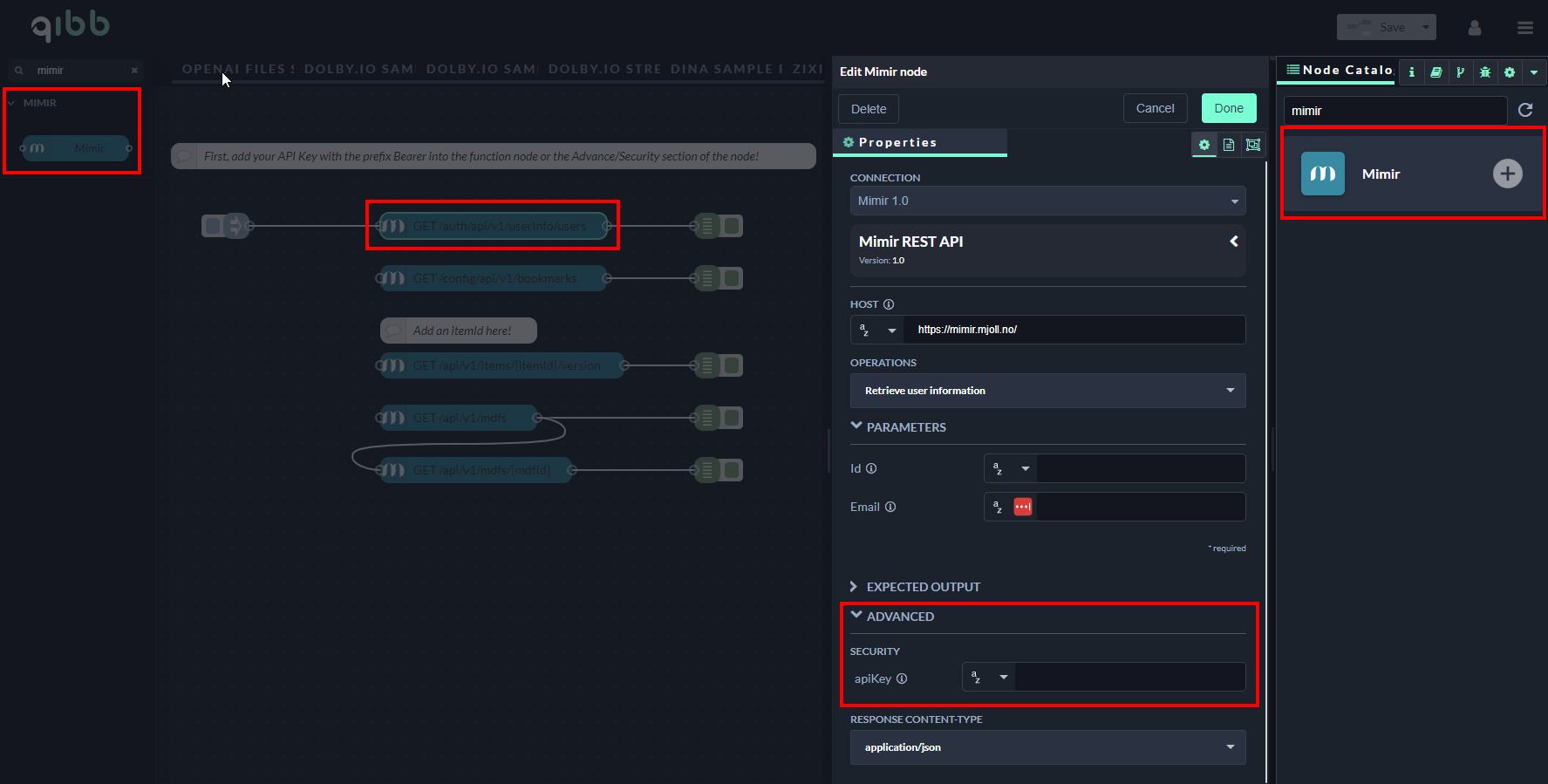Click the inject node on the canvas
1548x784 pixels.
click(228, 226)
